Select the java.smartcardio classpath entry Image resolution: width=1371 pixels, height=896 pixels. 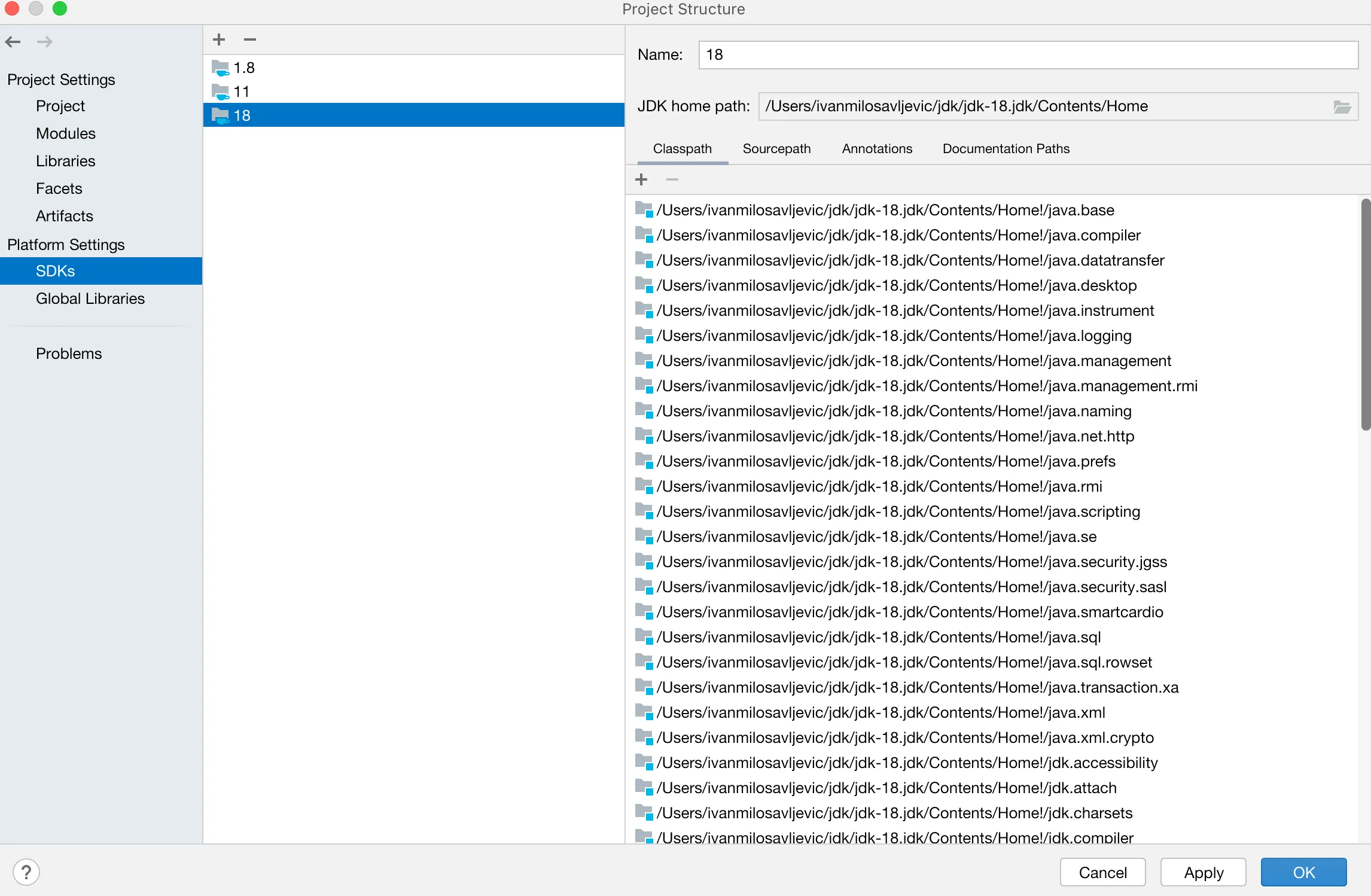pos(993,612)
